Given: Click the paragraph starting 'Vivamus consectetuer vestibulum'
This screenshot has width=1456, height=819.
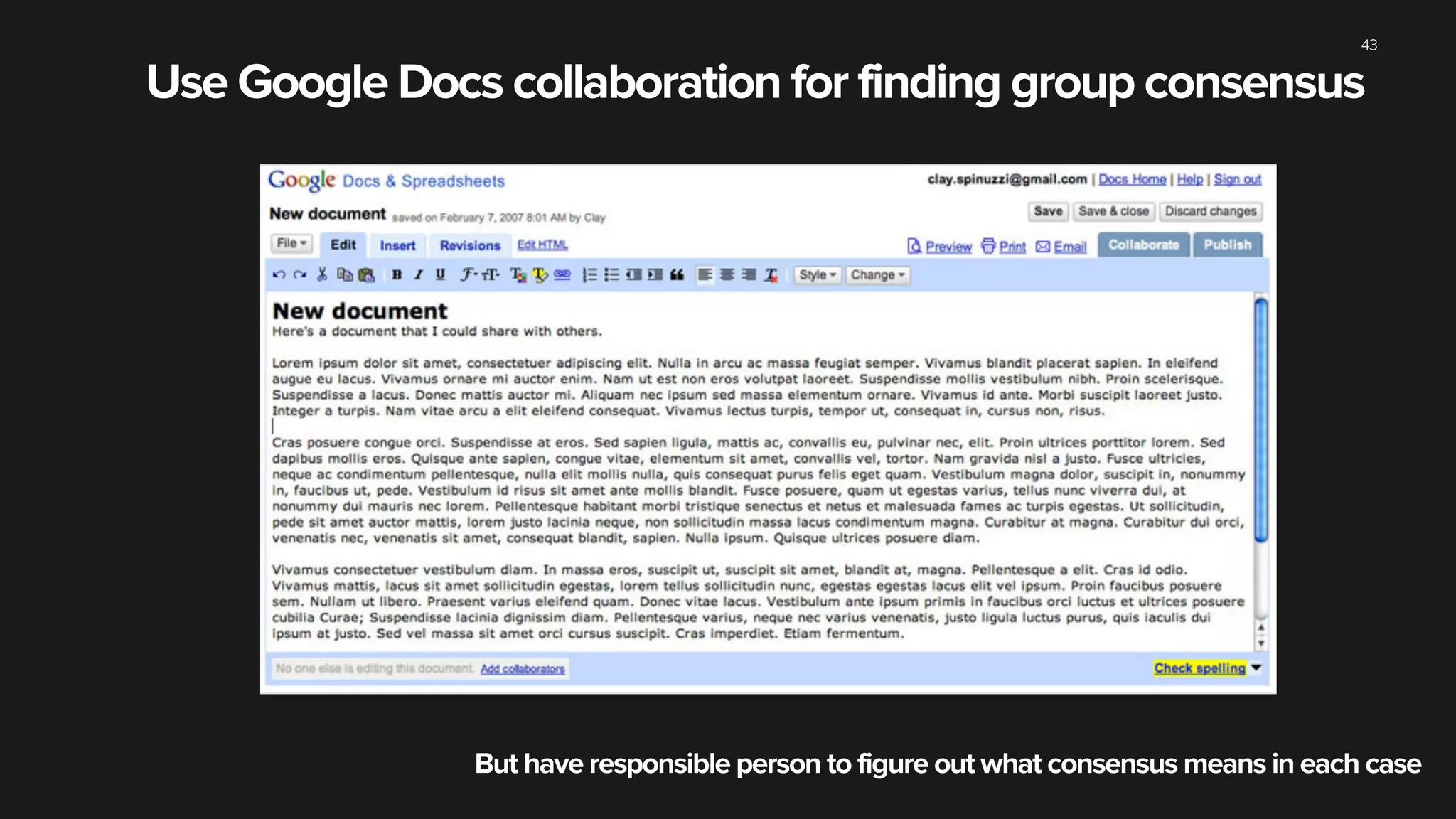Looking at the screenshot, I should click(x=759, y=601).
